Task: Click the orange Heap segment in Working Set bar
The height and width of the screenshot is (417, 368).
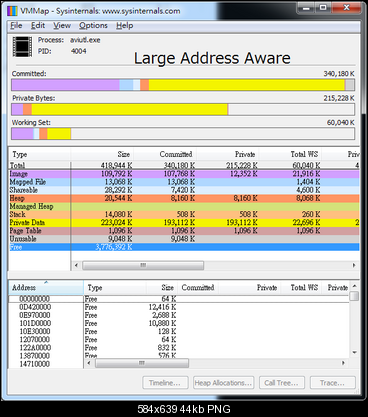Action: pyautogui.click(x=43, y=134)
